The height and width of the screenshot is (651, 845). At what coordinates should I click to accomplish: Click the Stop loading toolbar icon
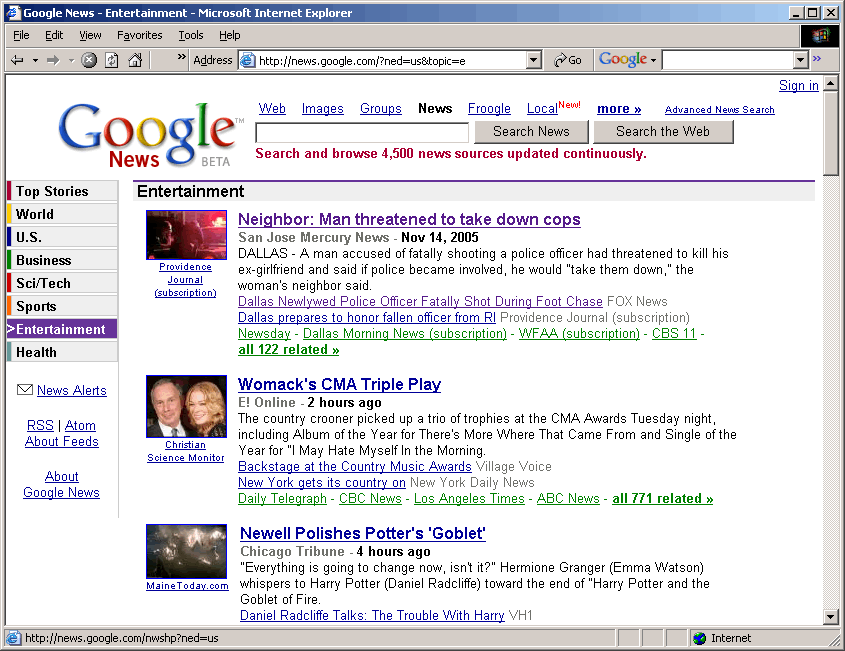pyautogui.click(x=89, y=60)
